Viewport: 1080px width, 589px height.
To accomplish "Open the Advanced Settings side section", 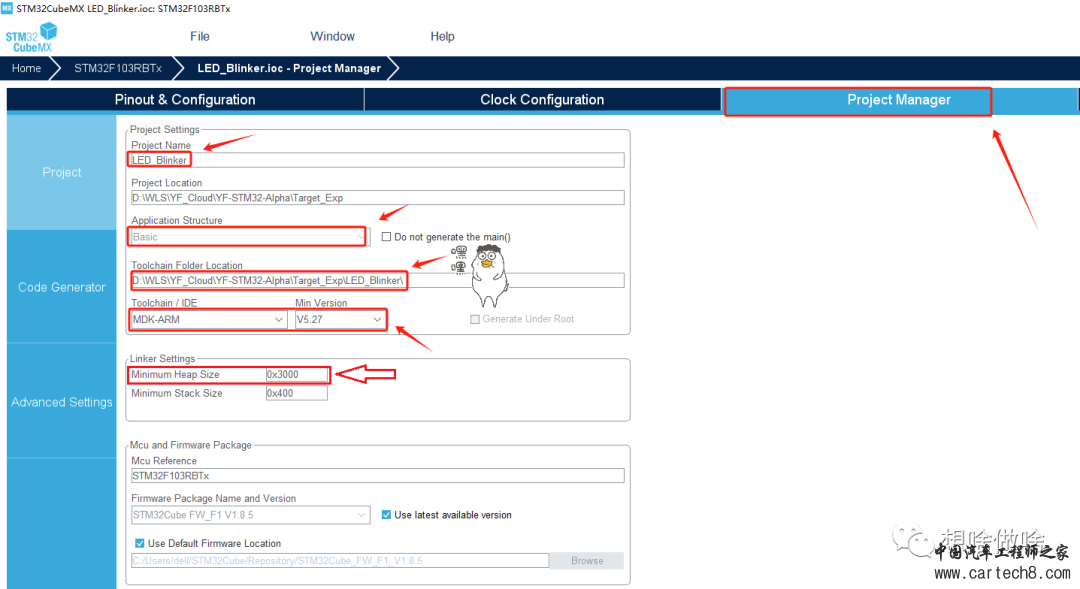I will tap(62, 402).
